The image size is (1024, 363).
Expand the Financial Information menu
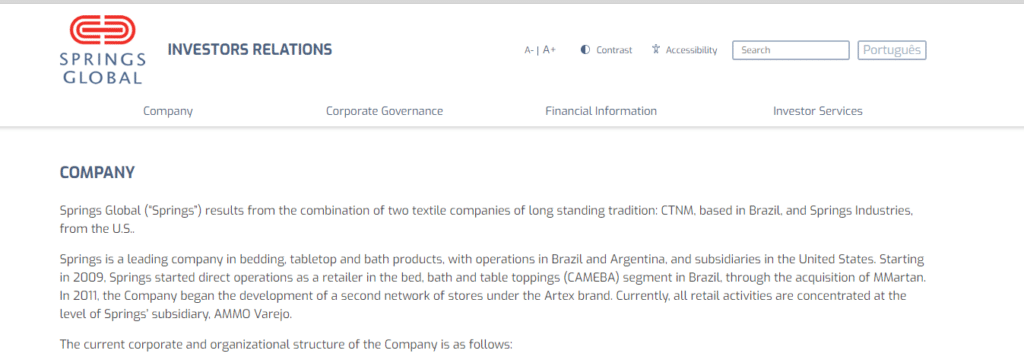[x=601, y=111]
